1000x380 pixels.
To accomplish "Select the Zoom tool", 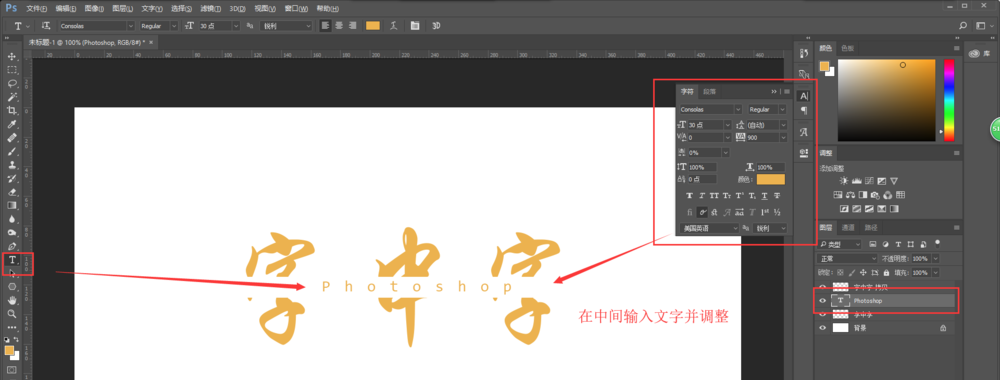I will (x=11, y=314).
